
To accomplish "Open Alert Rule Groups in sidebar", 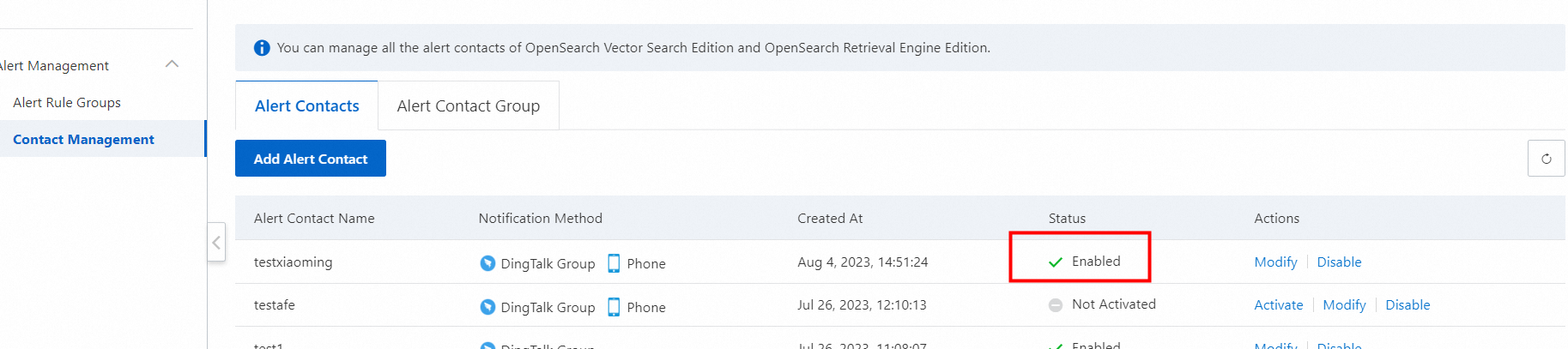I will (67, 102).
